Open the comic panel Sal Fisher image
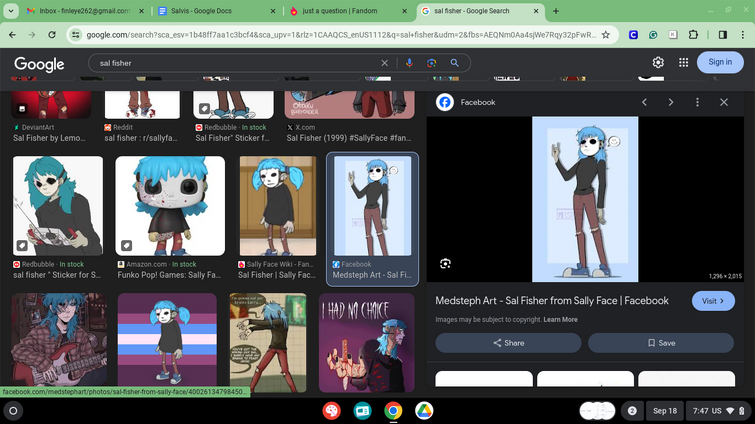The width and height of the screenshot is (755, 424). [268, 342]
